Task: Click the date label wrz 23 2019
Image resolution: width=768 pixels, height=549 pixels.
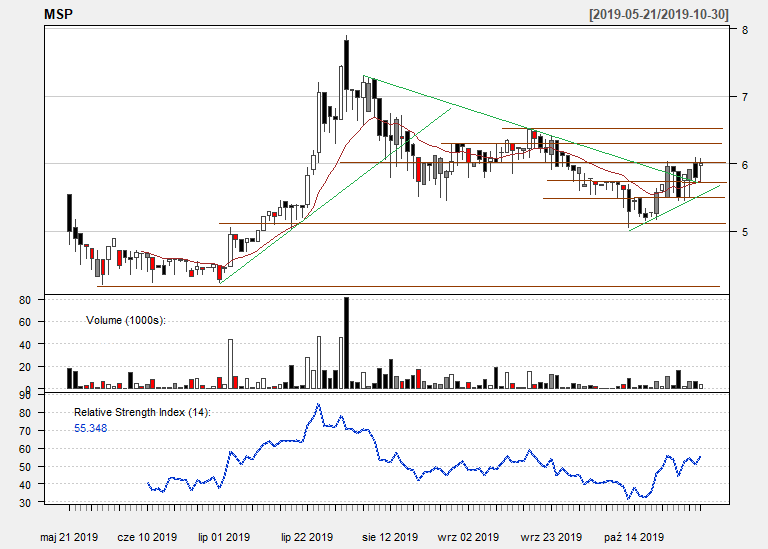Action: [552, 537]
